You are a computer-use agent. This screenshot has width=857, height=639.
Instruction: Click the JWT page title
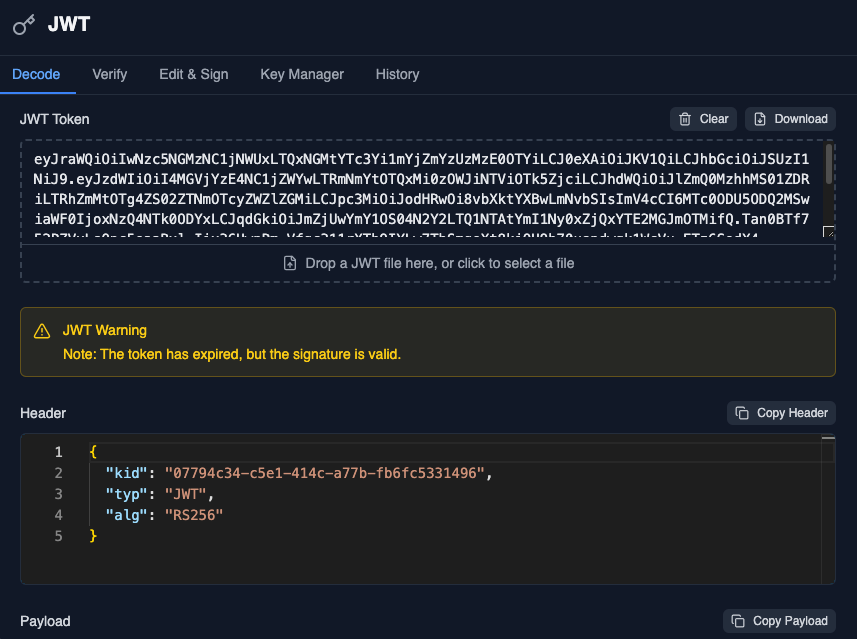(x=69, y=25)
